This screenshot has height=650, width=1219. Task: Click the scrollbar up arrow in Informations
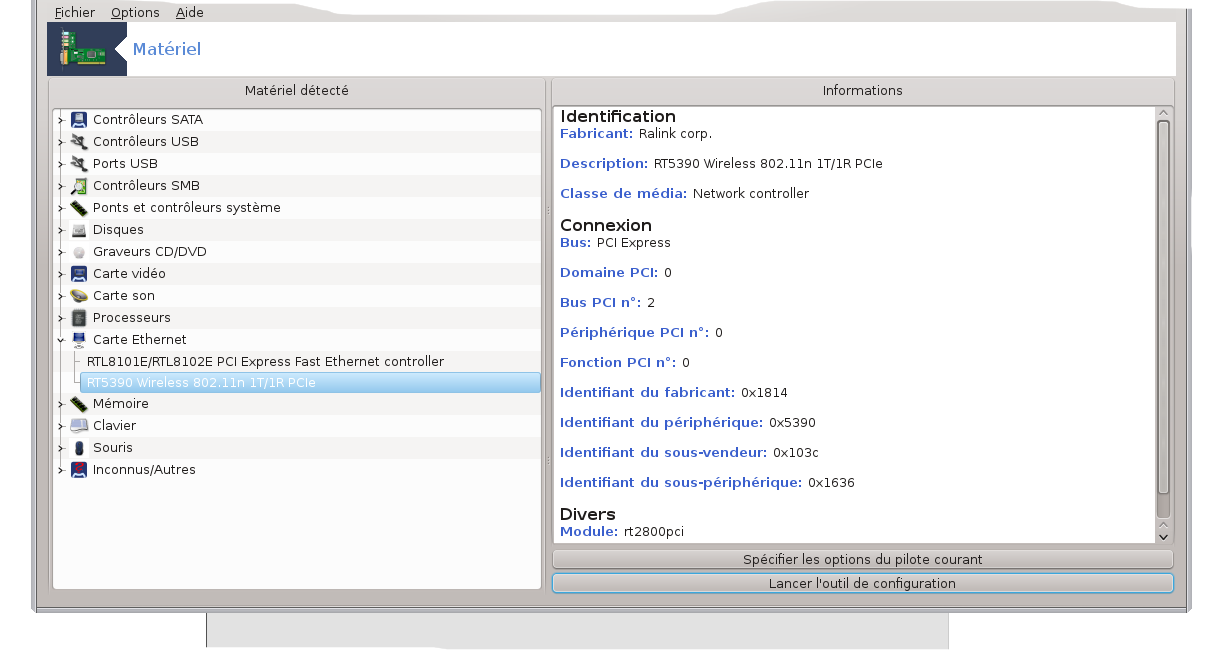click(x=1163, y=113)
